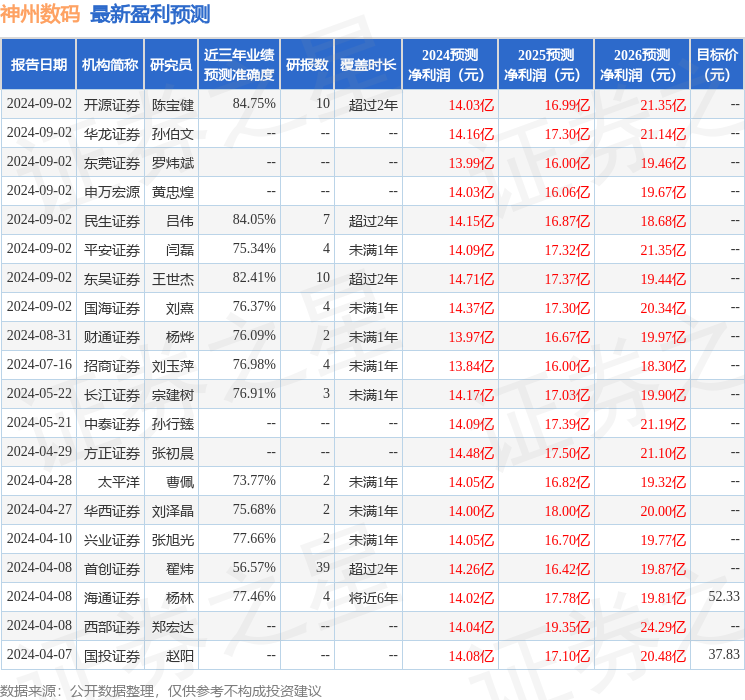Image resolution: width=745 pixels, height=700 pixels.
Task: Select the 海通证券 target price 52.33
Action: click(724, 596)
